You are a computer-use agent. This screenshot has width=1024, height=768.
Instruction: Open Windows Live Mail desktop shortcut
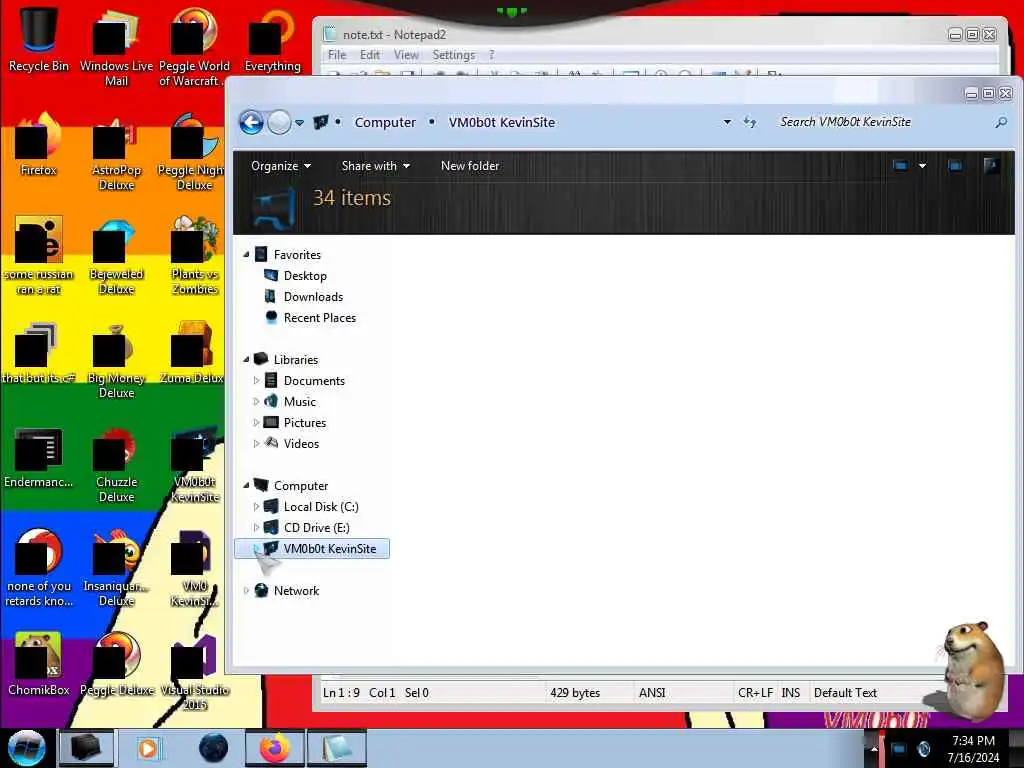coord(116,47)
